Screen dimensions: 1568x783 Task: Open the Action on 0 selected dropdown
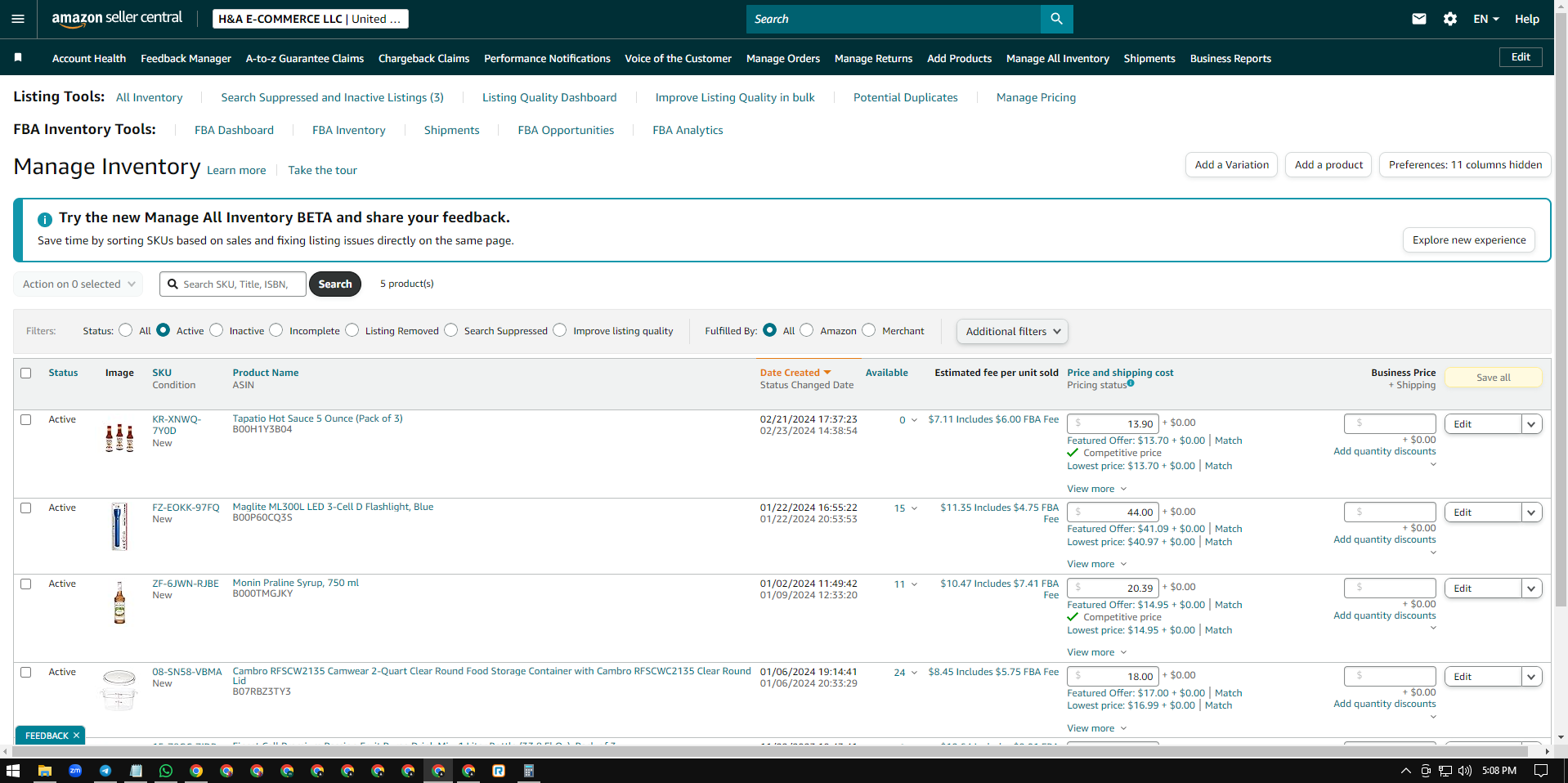coord(78,284)
